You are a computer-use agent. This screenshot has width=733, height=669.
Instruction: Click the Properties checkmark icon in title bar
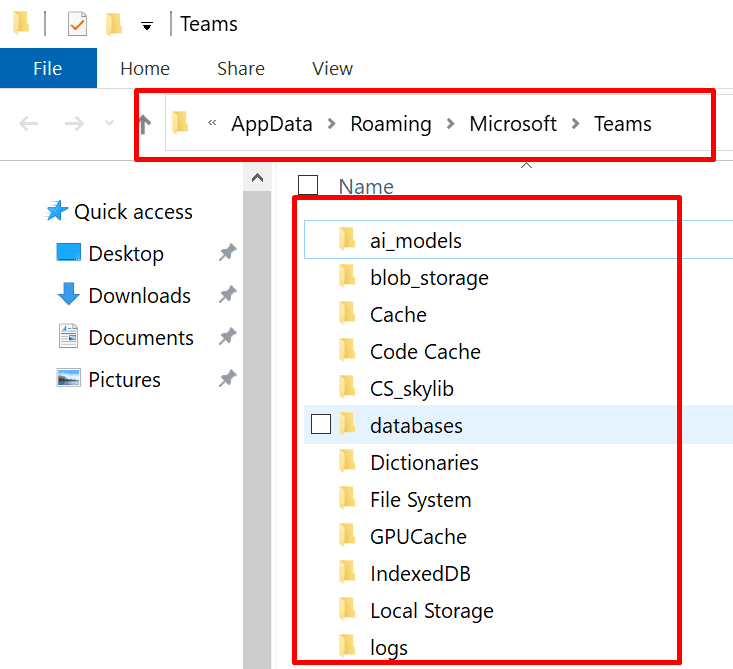[x=77, y=24]
